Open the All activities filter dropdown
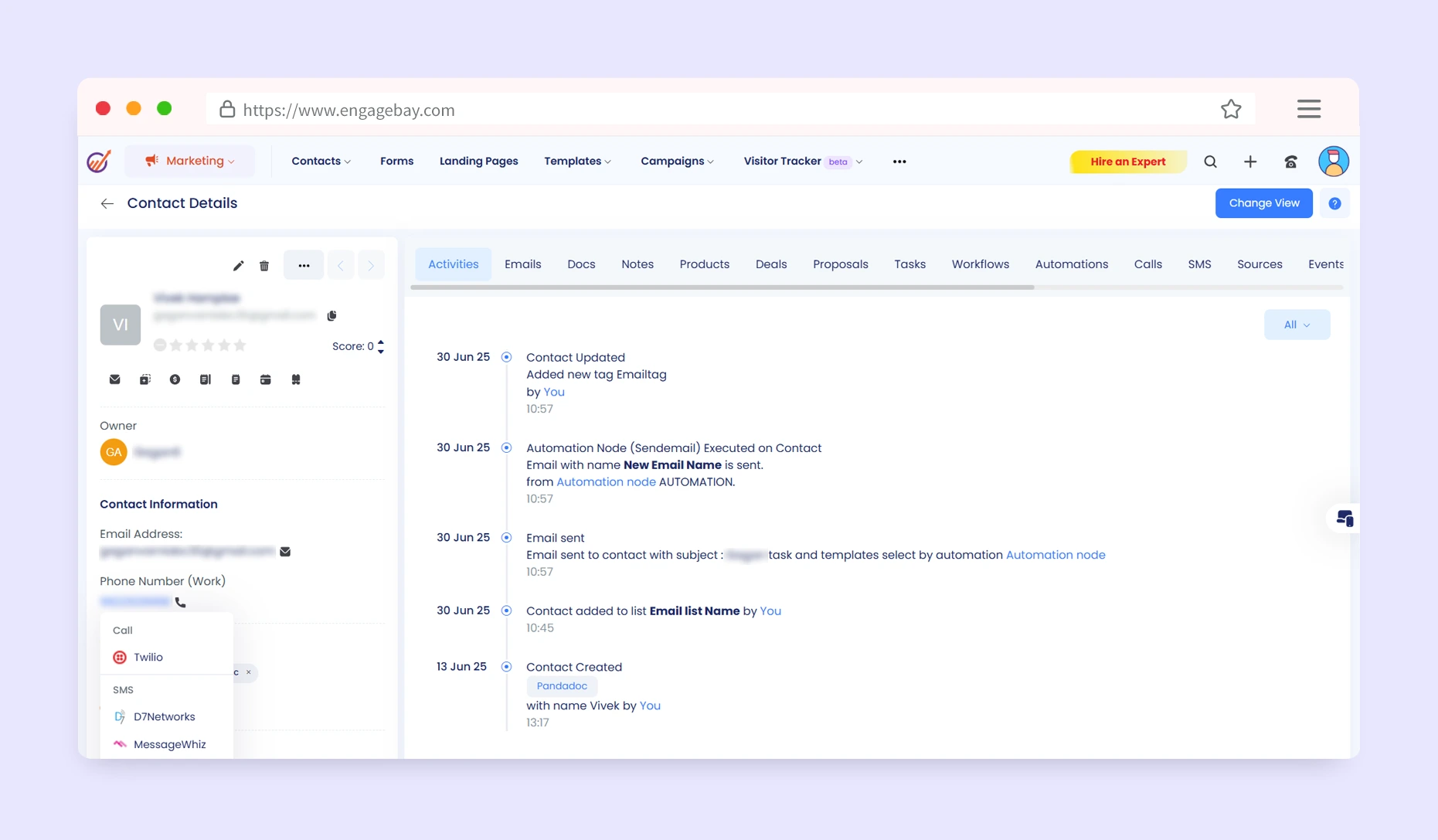Image resolution: width=1438 pixels, height=840 pixels. pyautogui.click(x=1297, y=325)
